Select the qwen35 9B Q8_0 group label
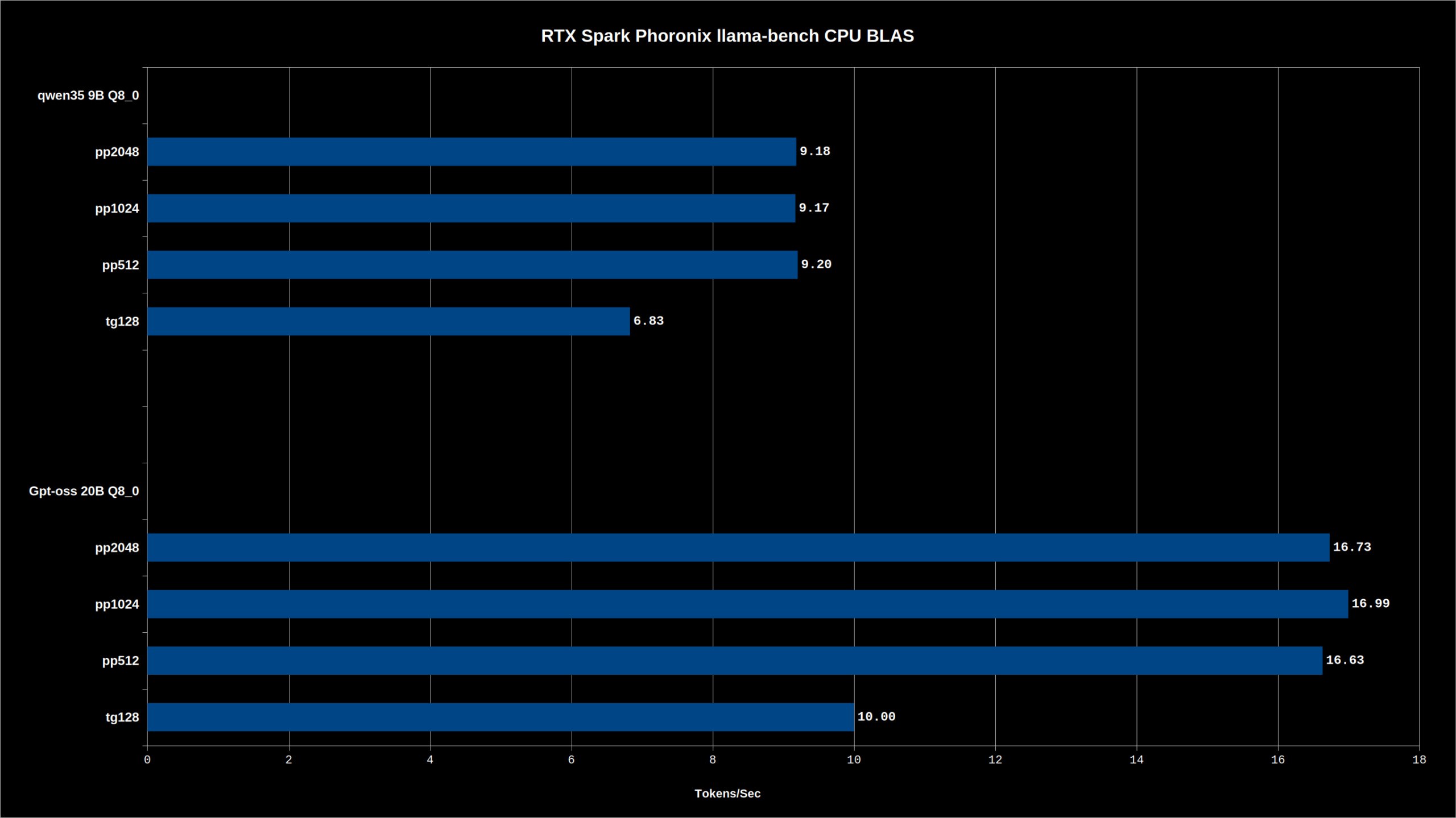 tap(88, 95)
